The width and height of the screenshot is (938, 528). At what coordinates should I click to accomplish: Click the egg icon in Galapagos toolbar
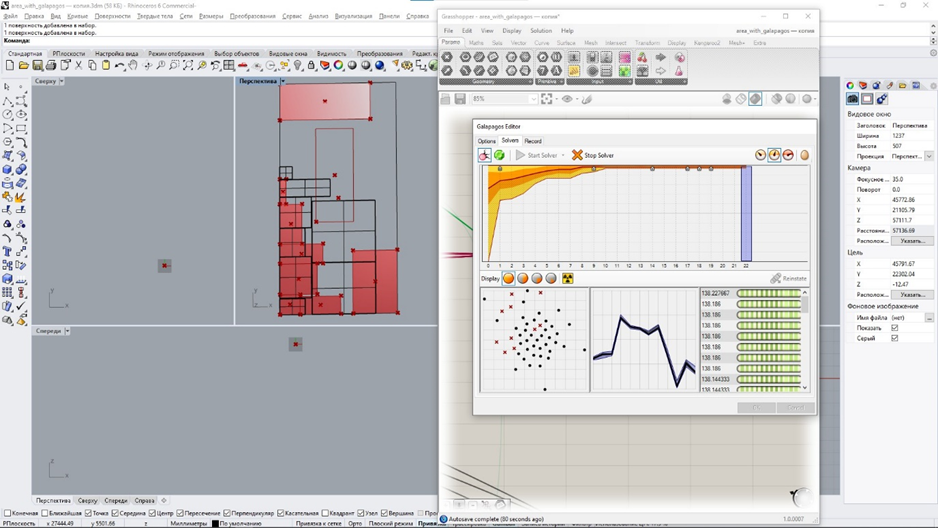(804, 155)
